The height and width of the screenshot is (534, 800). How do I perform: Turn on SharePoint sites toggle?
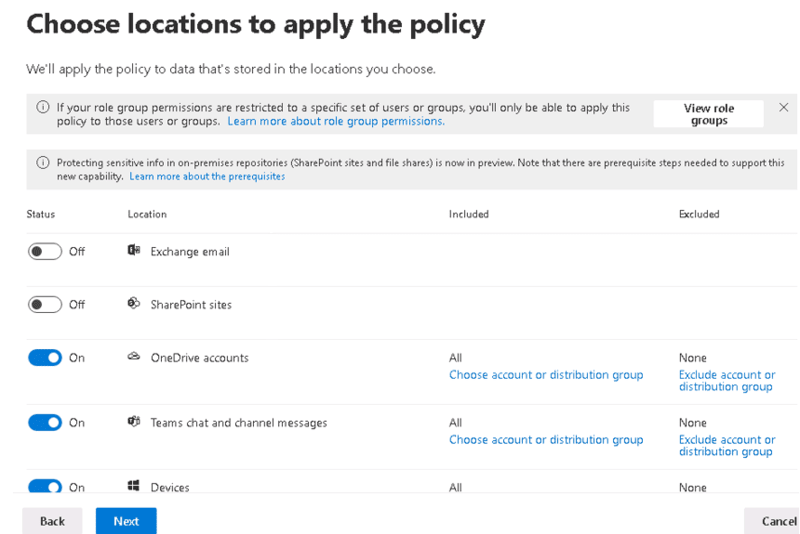tap(45, 304)
